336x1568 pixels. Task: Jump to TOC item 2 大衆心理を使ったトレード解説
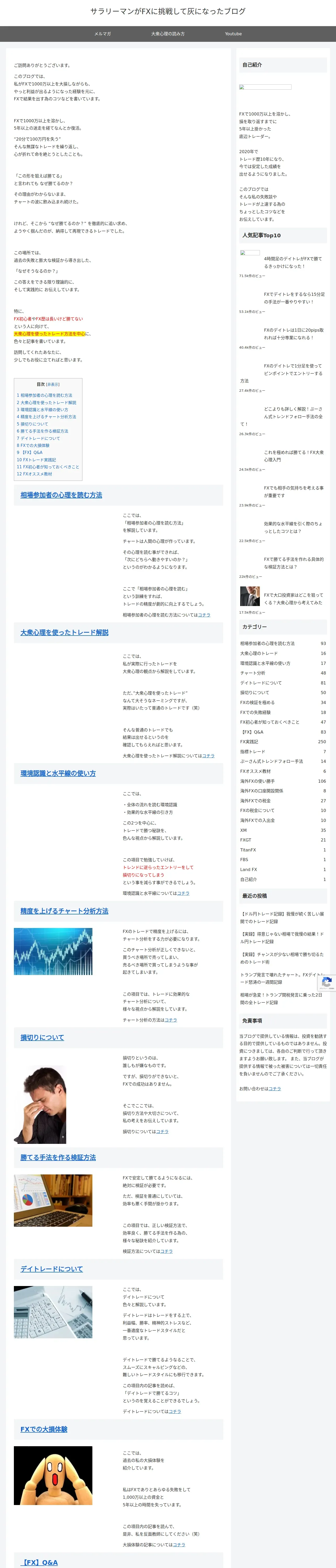point(46,402)
